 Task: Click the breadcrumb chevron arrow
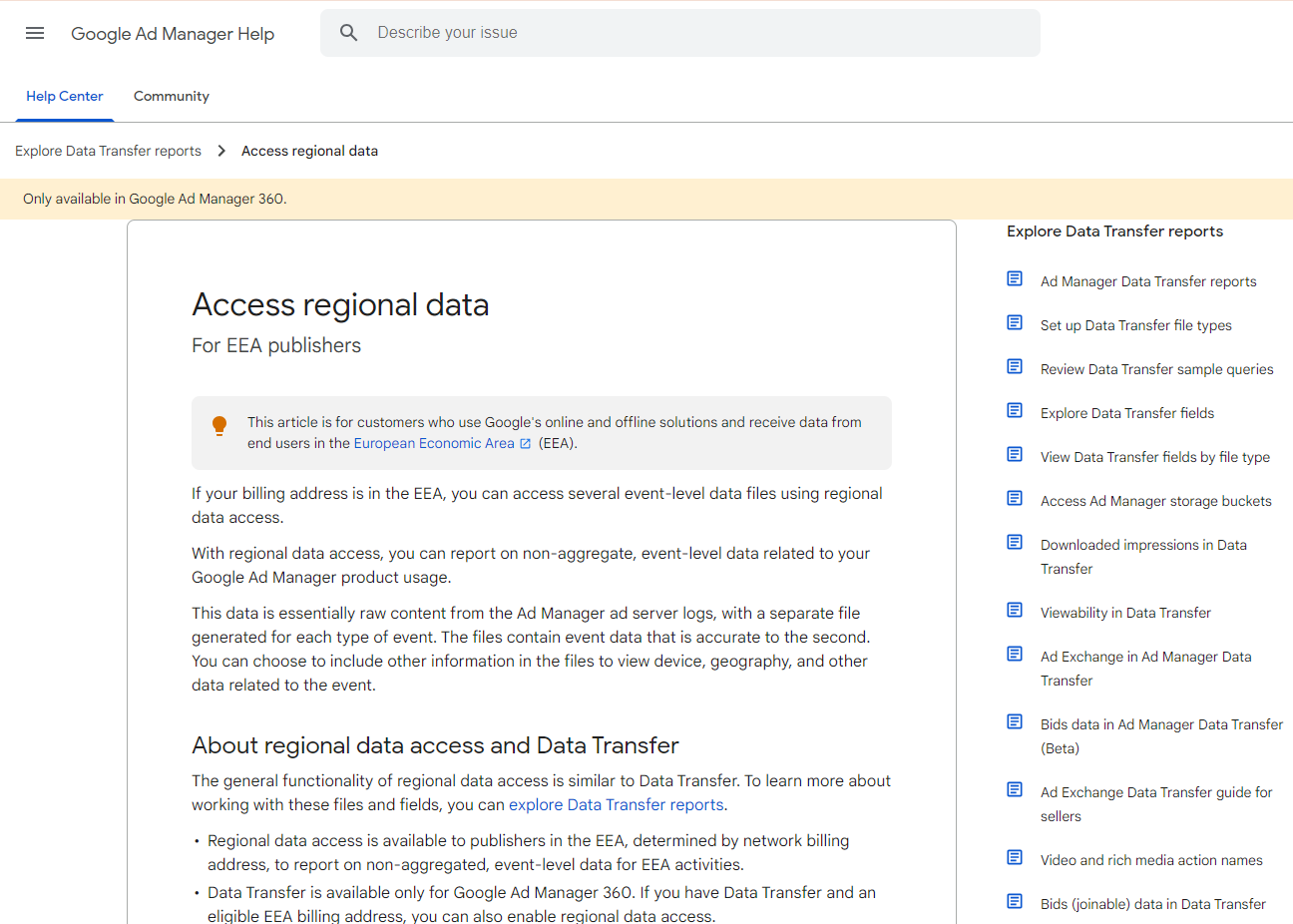point(221,151)
